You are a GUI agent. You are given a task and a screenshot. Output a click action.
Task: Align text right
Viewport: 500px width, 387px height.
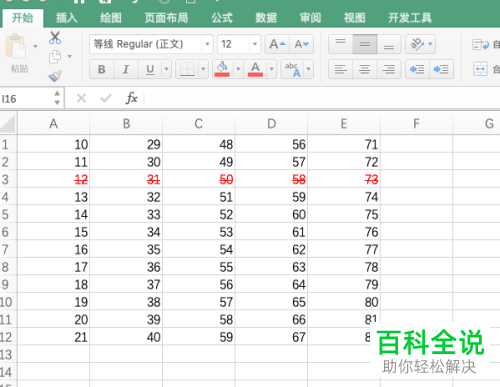pos(389,69)
